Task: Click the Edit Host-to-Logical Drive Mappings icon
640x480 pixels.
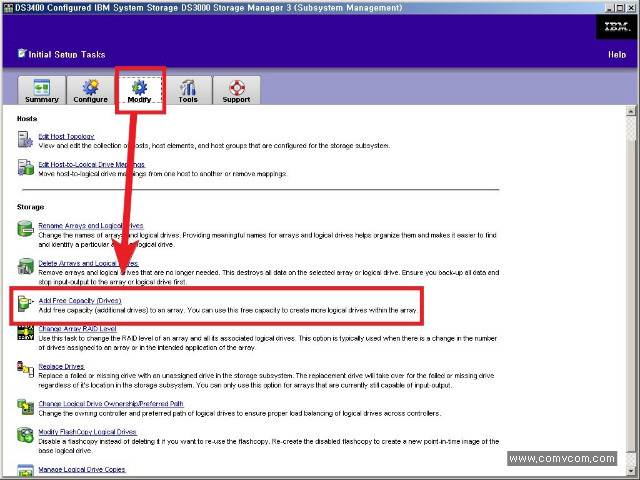Action: pyautogui.click(x=25, y=167)
